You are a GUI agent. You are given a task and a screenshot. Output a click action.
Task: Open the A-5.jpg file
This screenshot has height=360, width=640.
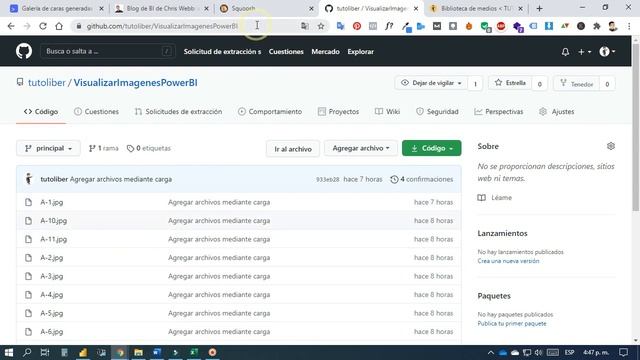coord(51,313)
